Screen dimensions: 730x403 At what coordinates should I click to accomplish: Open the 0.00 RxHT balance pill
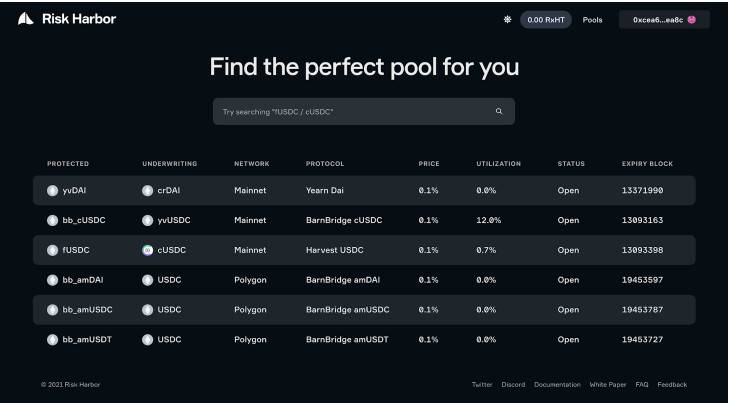click(x=546, y=20)
